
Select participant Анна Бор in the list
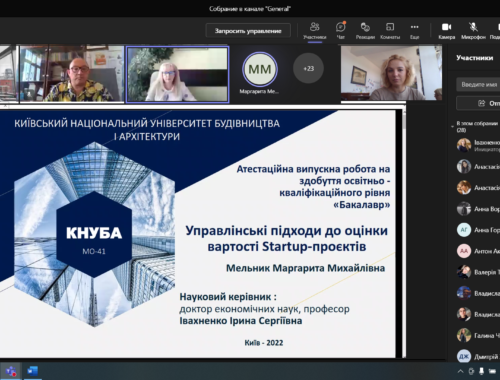click(x=478, y=209)
